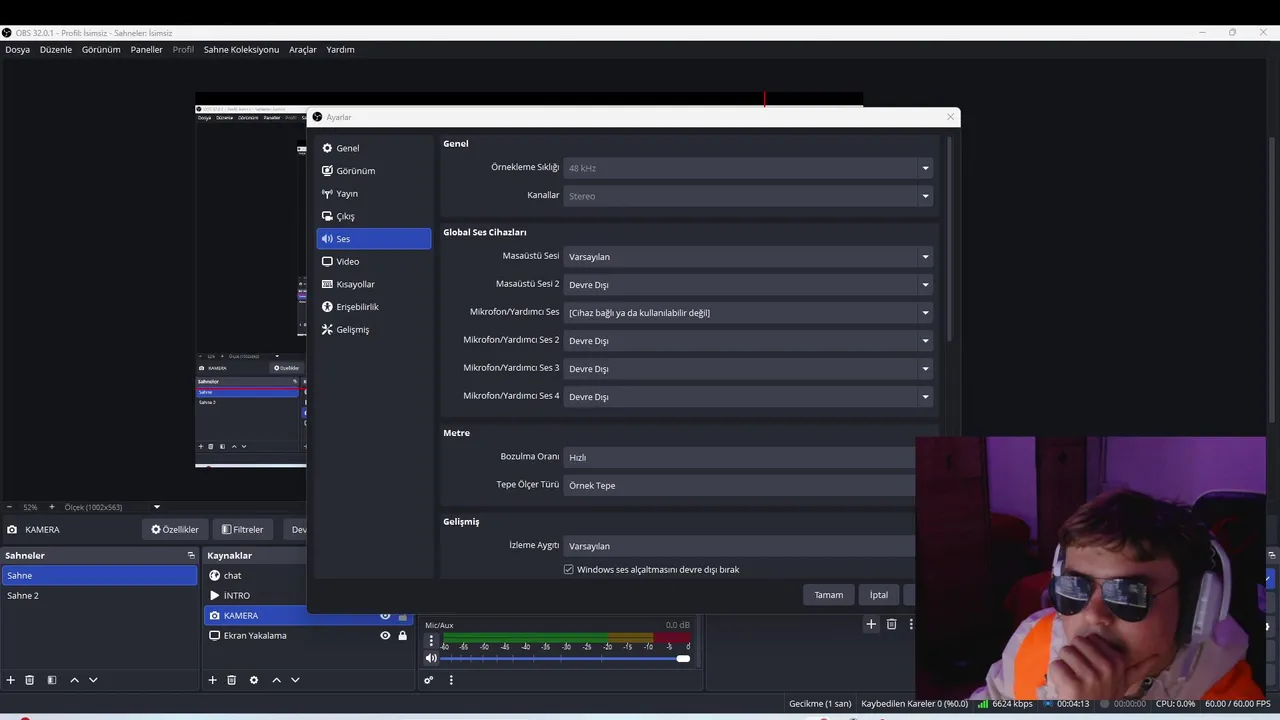Image resolution: width=1280 pixels, height=720 pixels.
Task: Switch to Gelişmiş settings tab
Action: click(x=373, y=329)
